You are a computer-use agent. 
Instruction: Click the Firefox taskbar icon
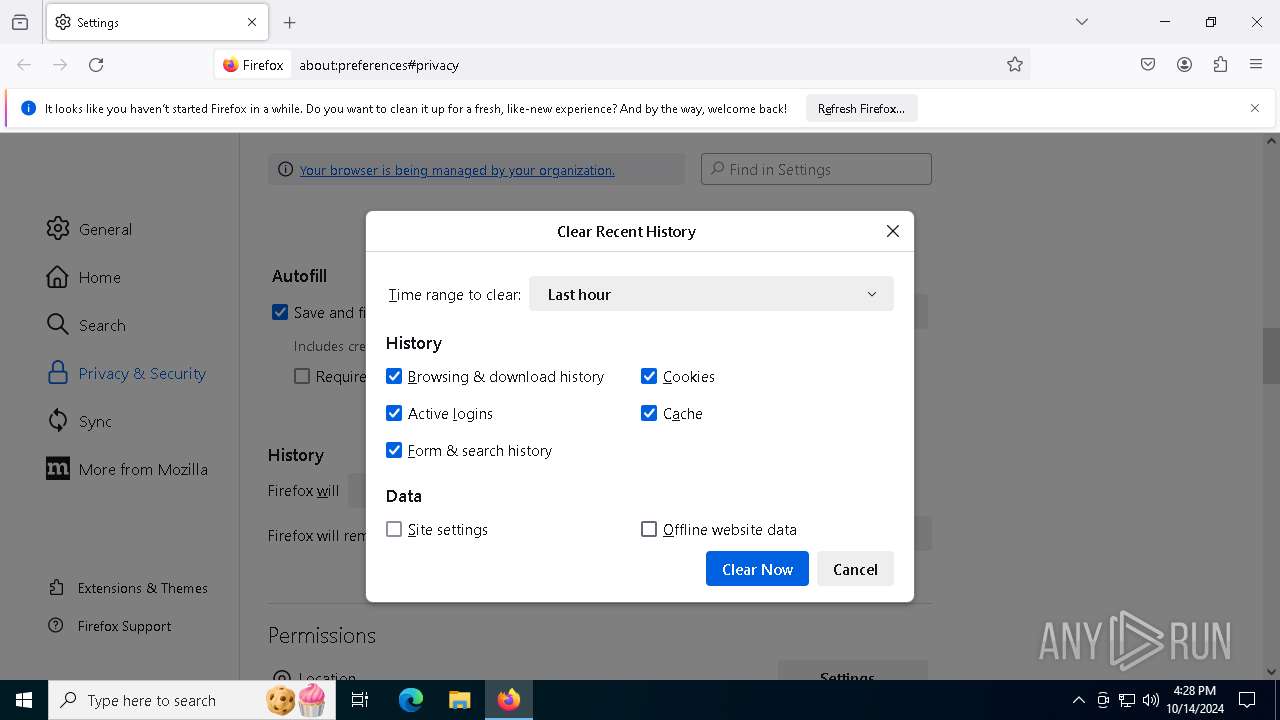[509, 700]
